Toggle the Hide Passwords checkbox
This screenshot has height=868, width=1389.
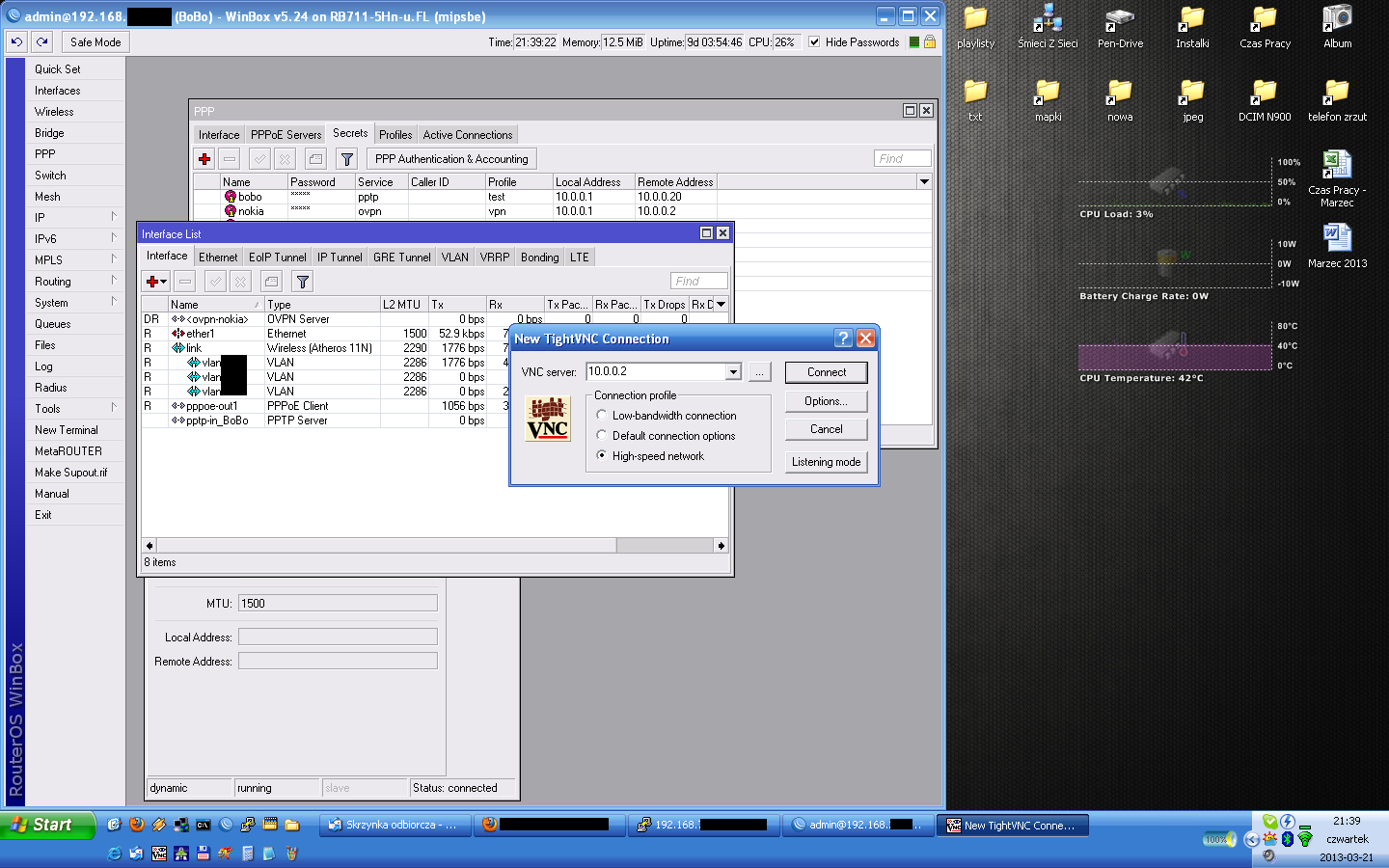pyautogui.click(x=814, y=42)
